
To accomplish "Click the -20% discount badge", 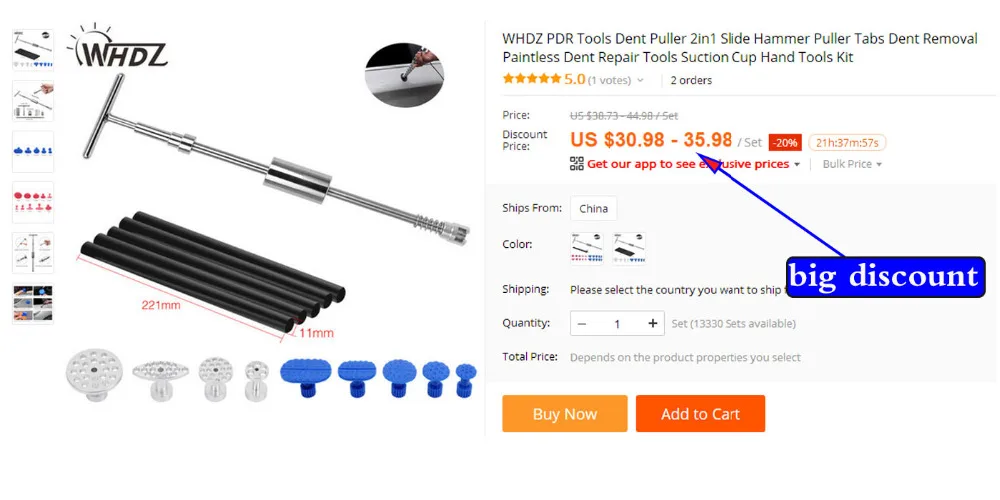I will point(785,143).
